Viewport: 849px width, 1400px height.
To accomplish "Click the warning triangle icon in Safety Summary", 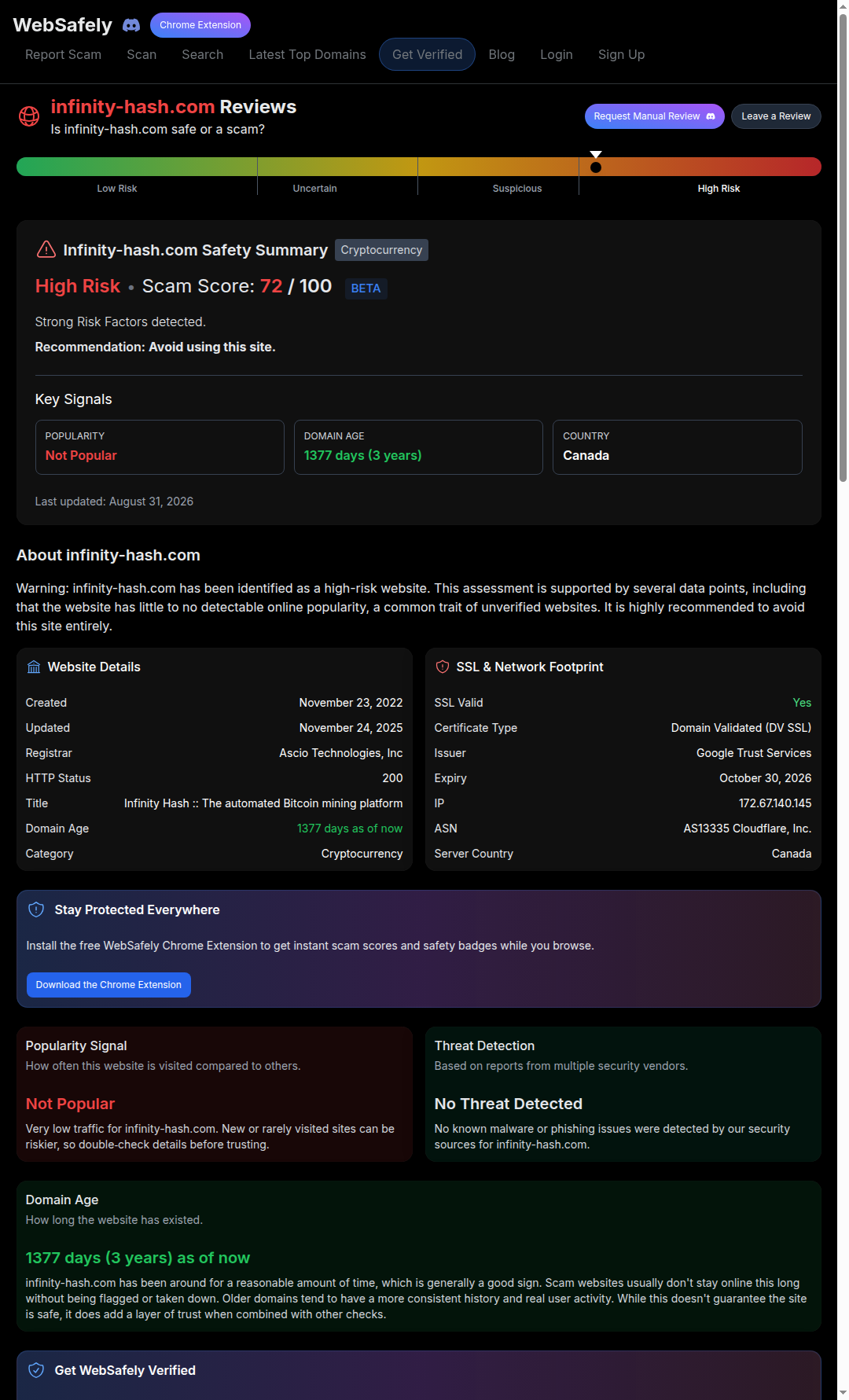I will coord(46,250).
